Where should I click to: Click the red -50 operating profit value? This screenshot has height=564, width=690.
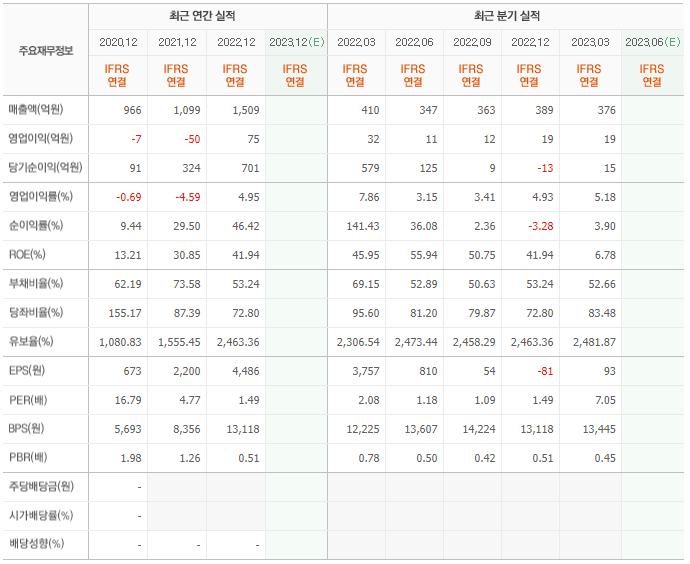[x=192, y=139]
